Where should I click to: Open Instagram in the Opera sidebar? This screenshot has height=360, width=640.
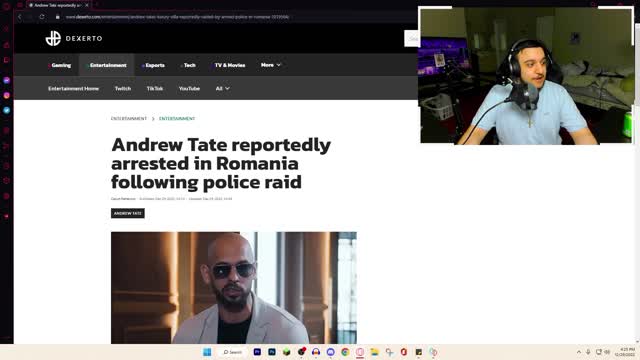pyautogui.click(x=7, y=96)
